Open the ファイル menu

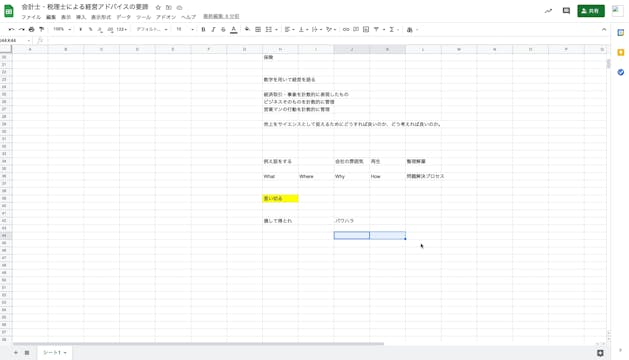click(31, 17)
